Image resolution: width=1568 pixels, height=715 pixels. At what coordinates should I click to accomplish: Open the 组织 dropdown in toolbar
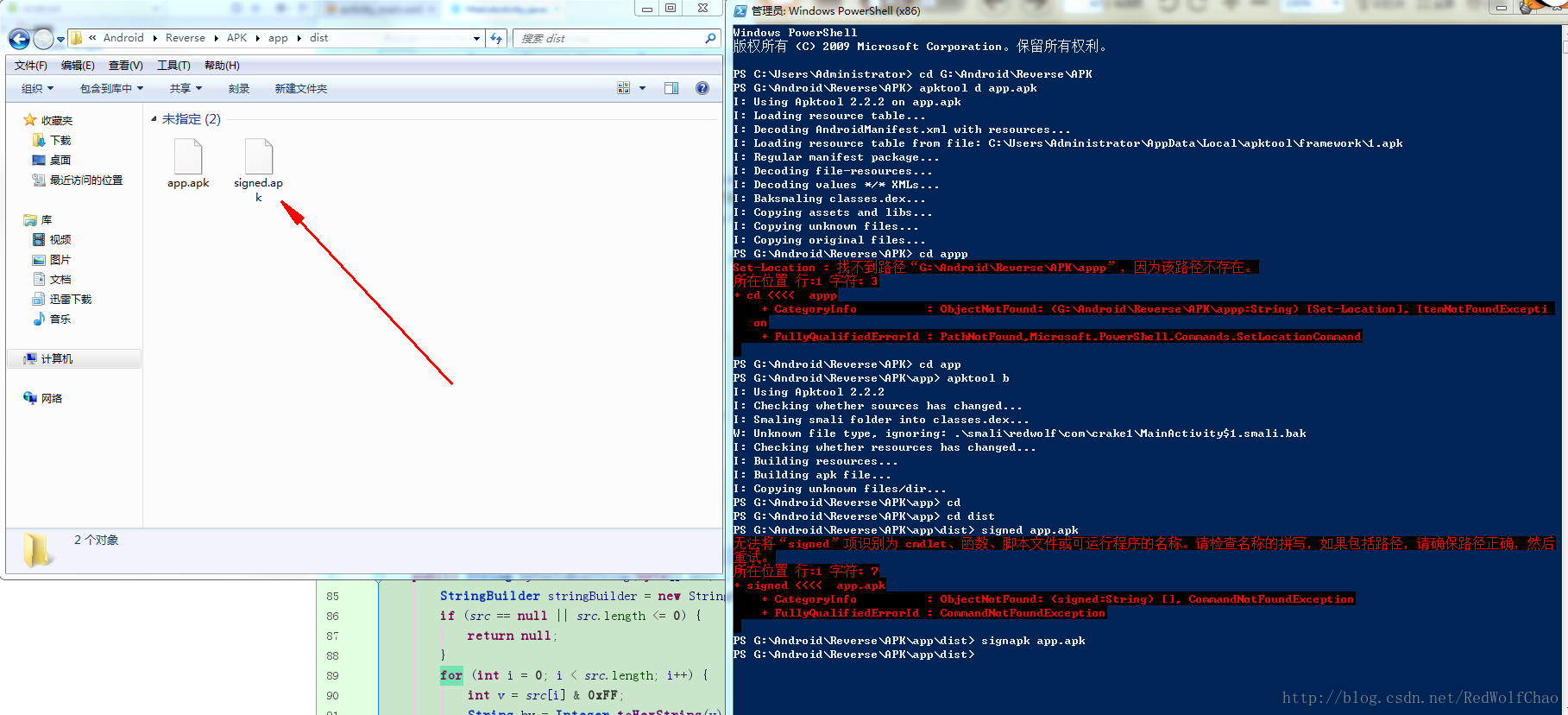click(x=37, y=89)
